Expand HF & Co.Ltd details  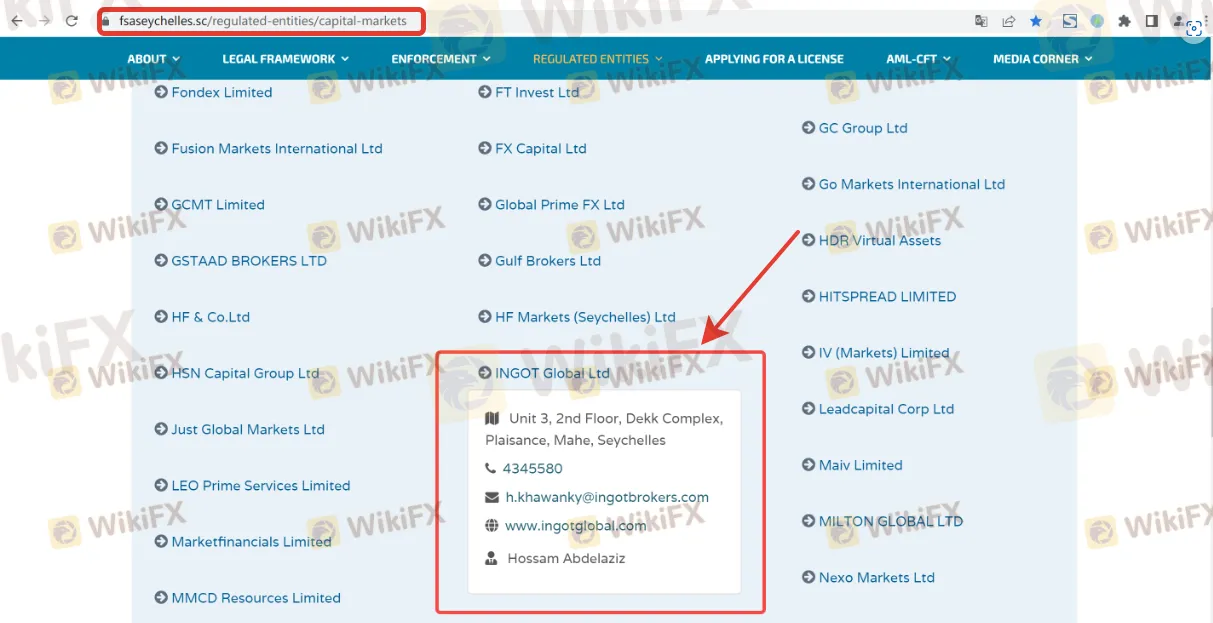pyautogui.click(x=211, y=317)
